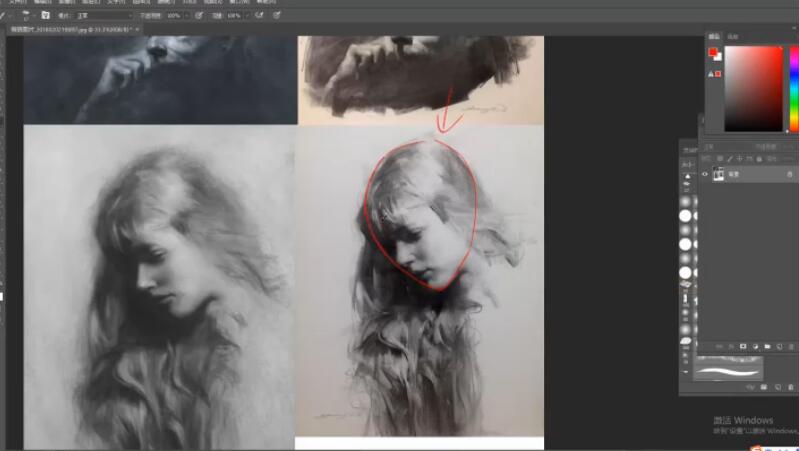799x451 pixels.
Task: Click the rainbow hue slider strip
Action: 794,89
